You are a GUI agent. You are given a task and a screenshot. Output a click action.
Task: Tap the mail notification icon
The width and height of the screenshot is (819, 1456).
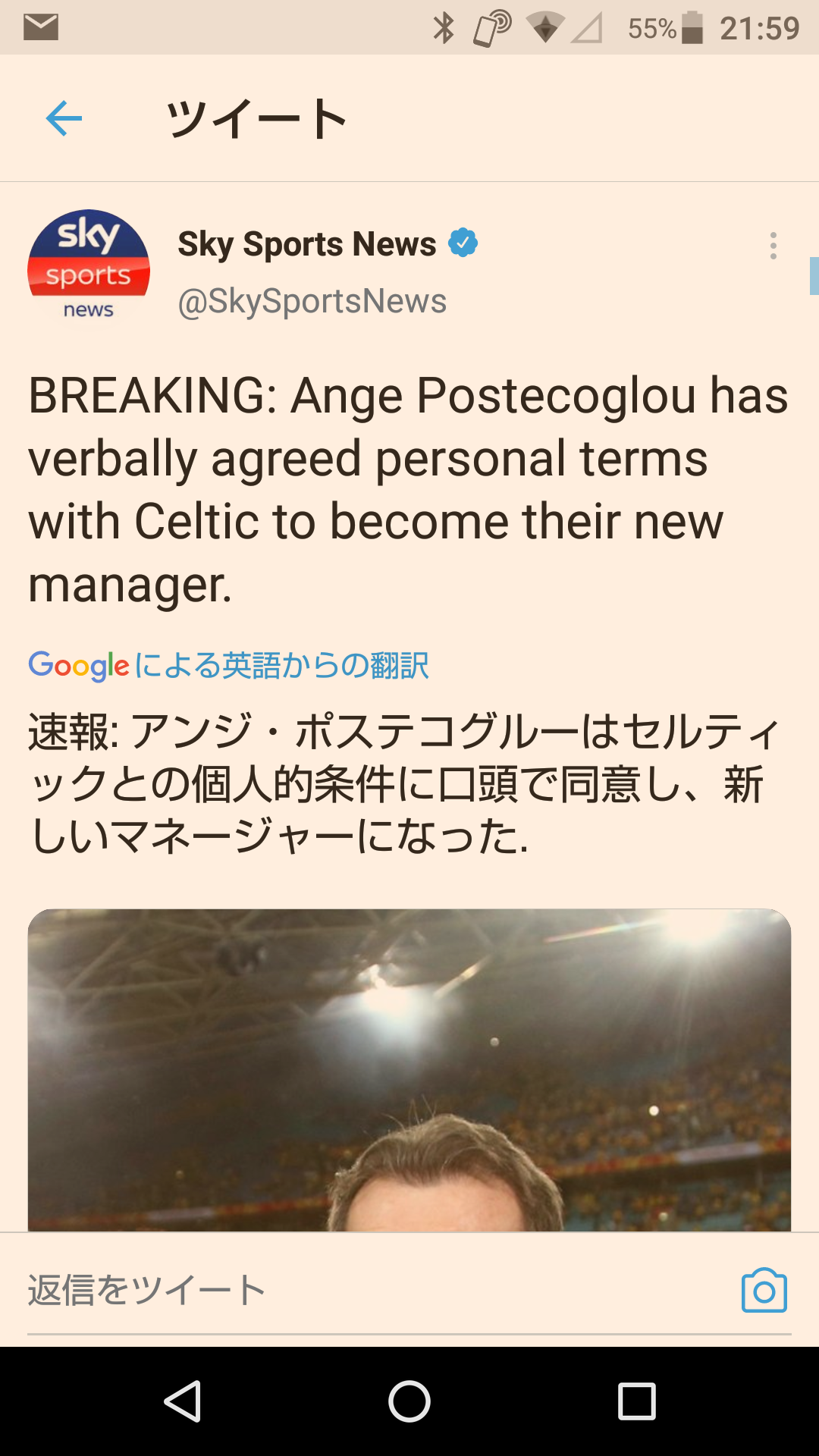coord(41,27)
